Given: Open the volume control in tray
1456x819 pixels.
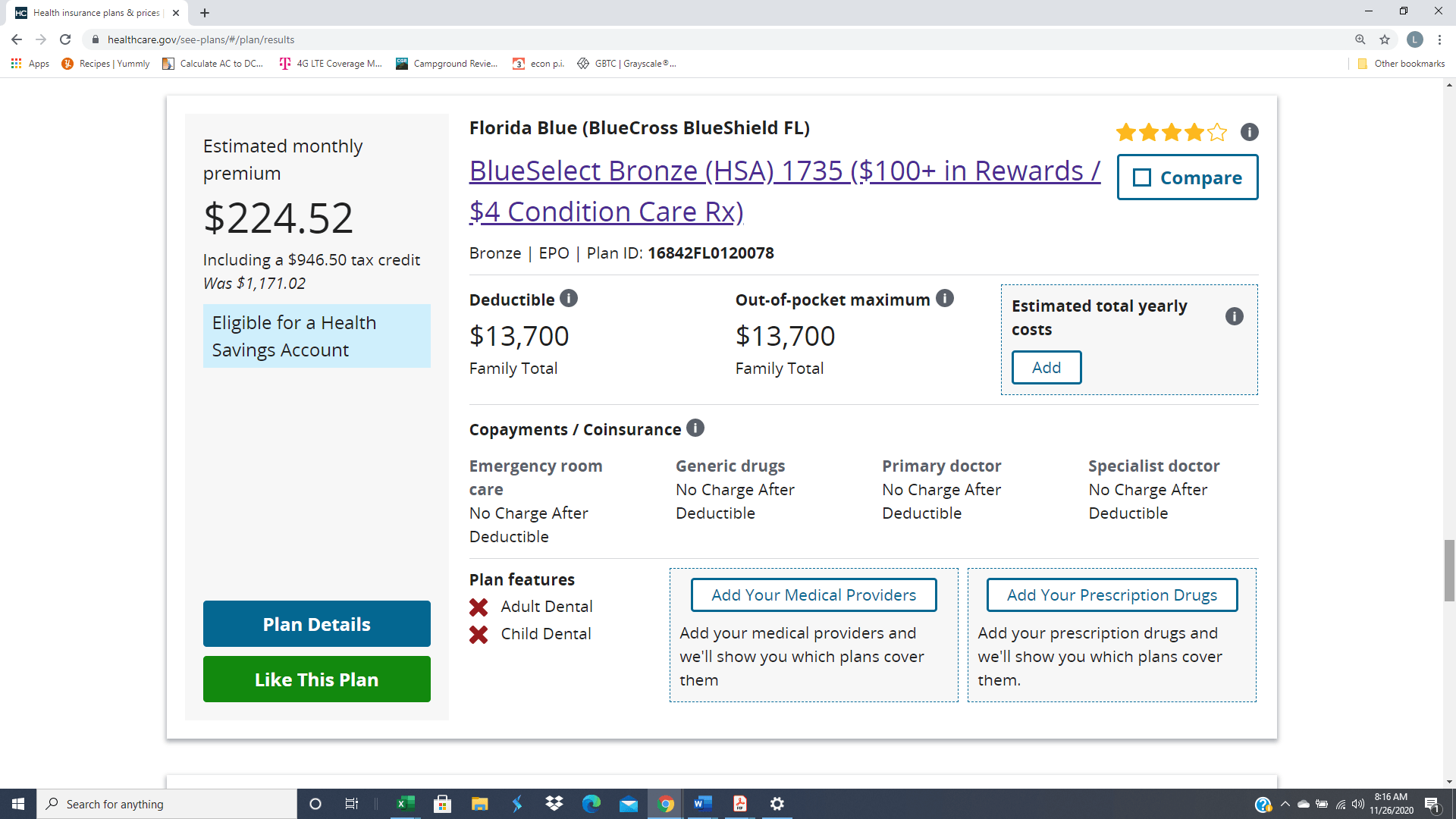Looking at the screenshot, I should pos(1358,804).
